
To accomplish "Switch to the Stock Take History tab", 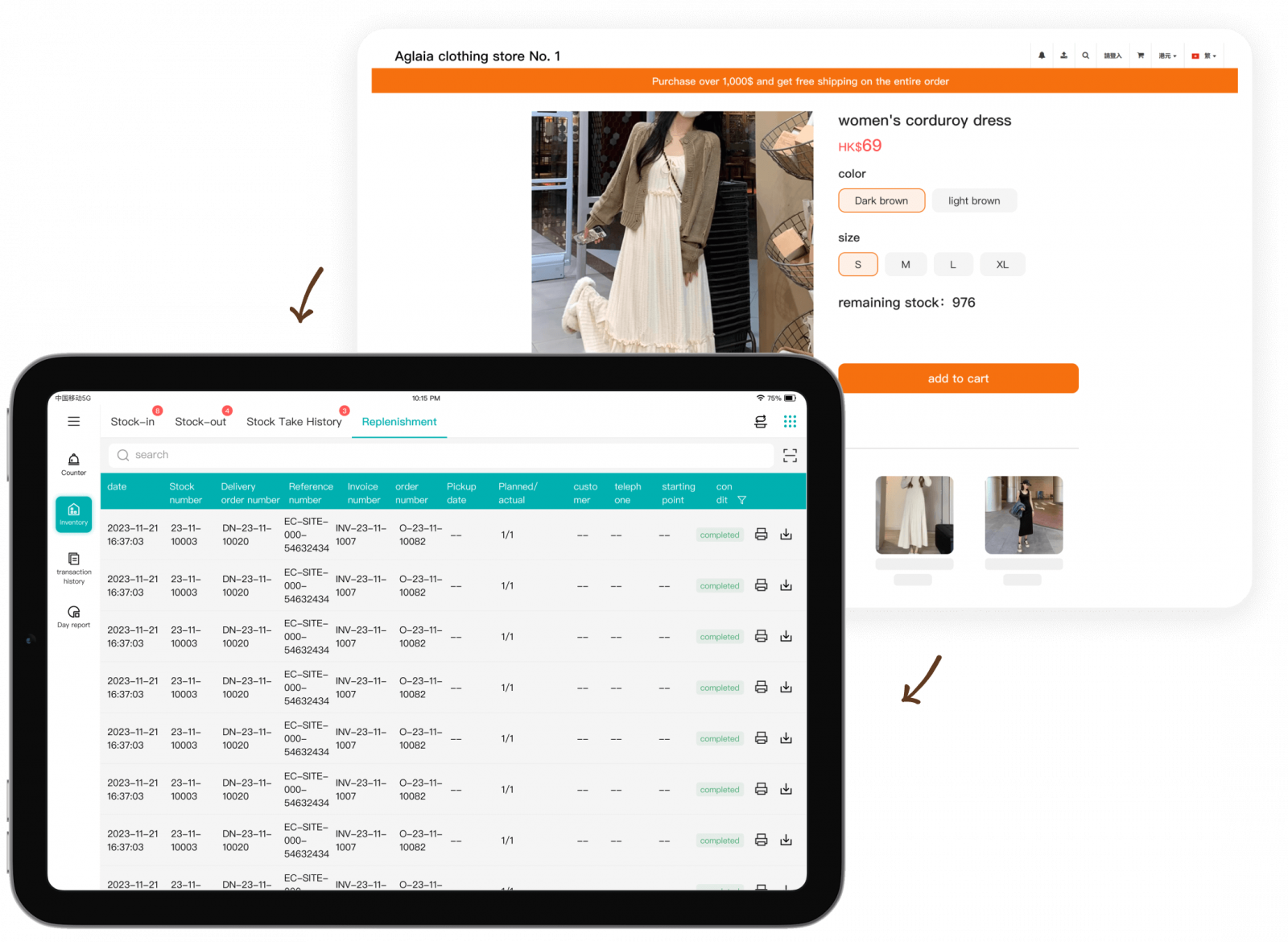I will click(294, 422).
